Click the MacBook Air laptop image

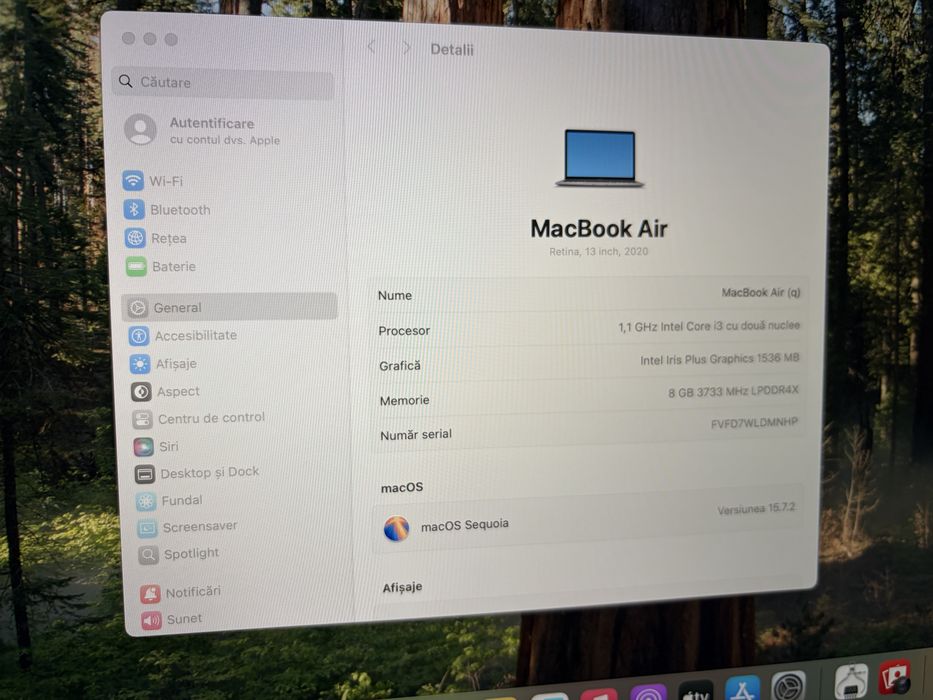[x=599, y=158]
